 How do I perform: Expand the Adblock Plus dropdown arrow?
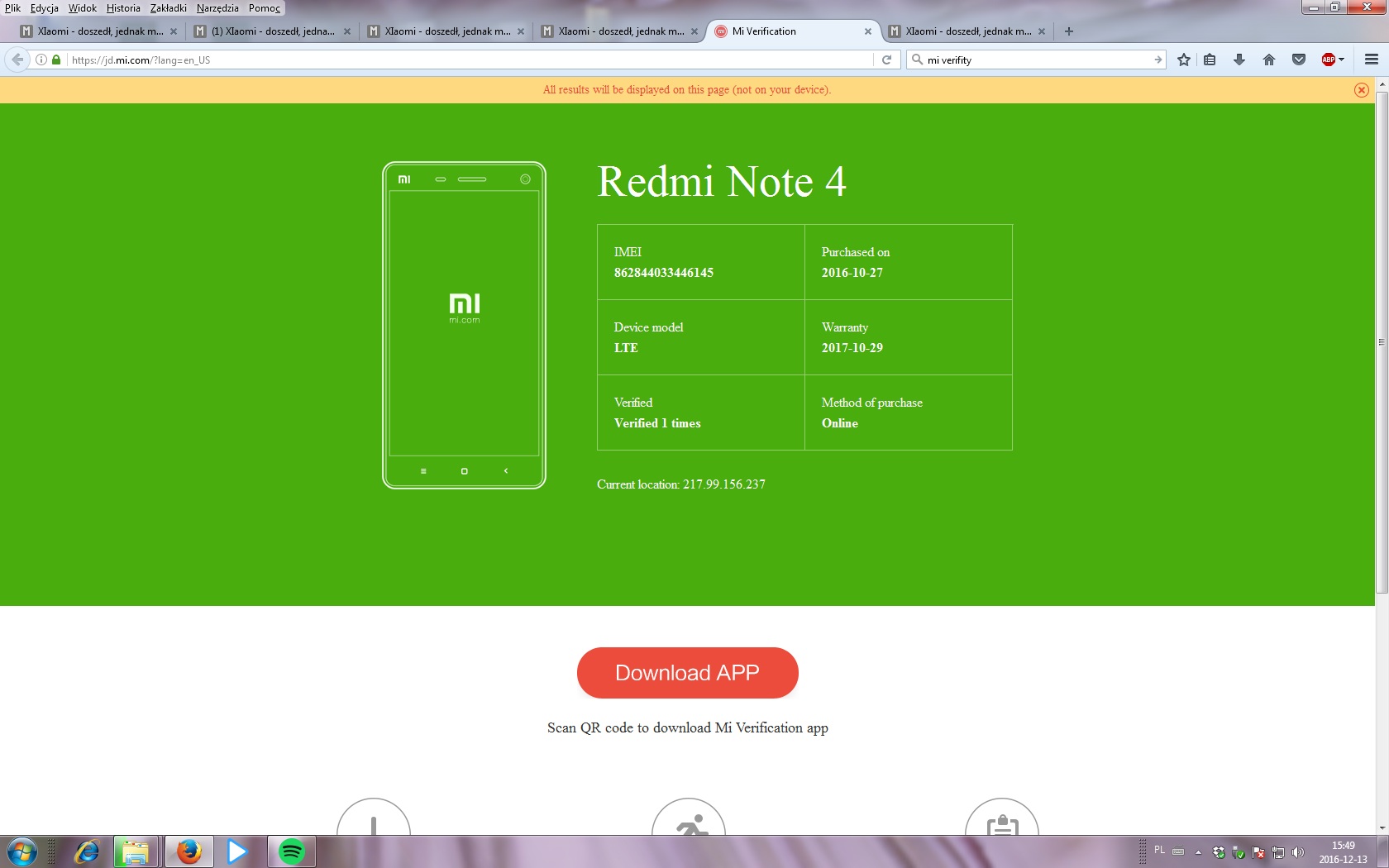(x=1341, y=60)
